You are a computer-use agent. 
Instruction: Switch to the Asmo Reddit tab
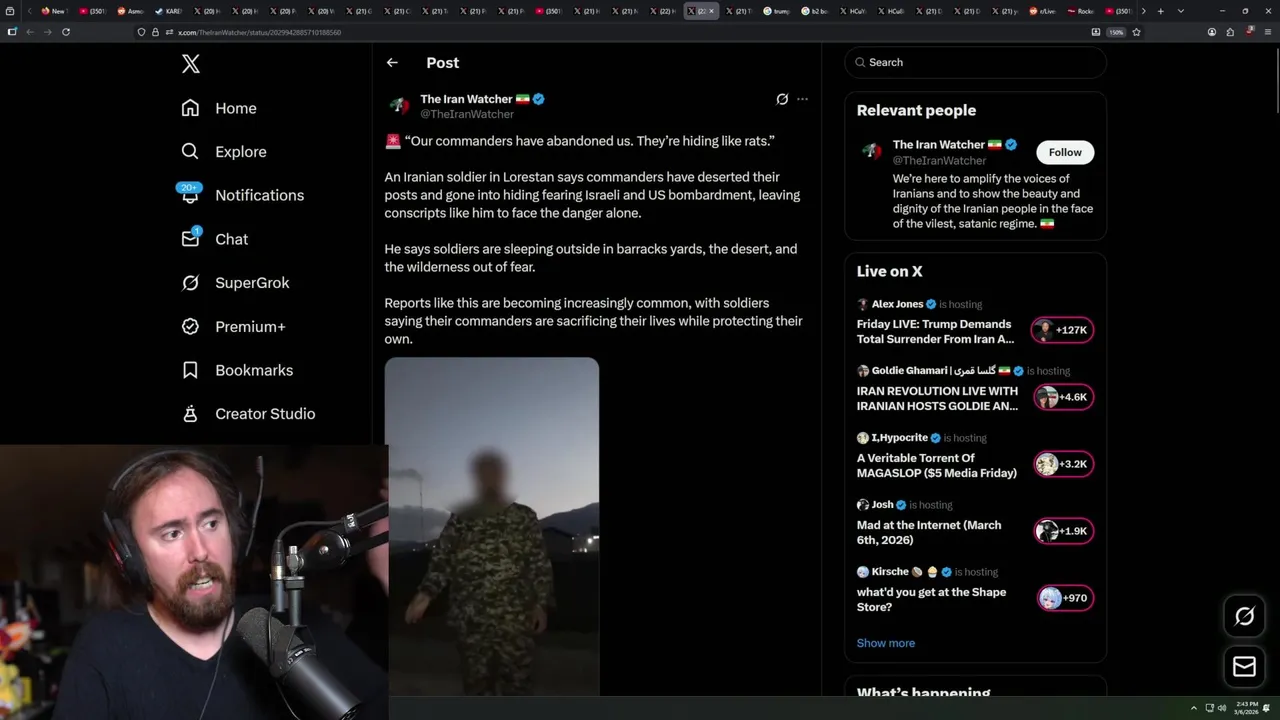(131, 11)
